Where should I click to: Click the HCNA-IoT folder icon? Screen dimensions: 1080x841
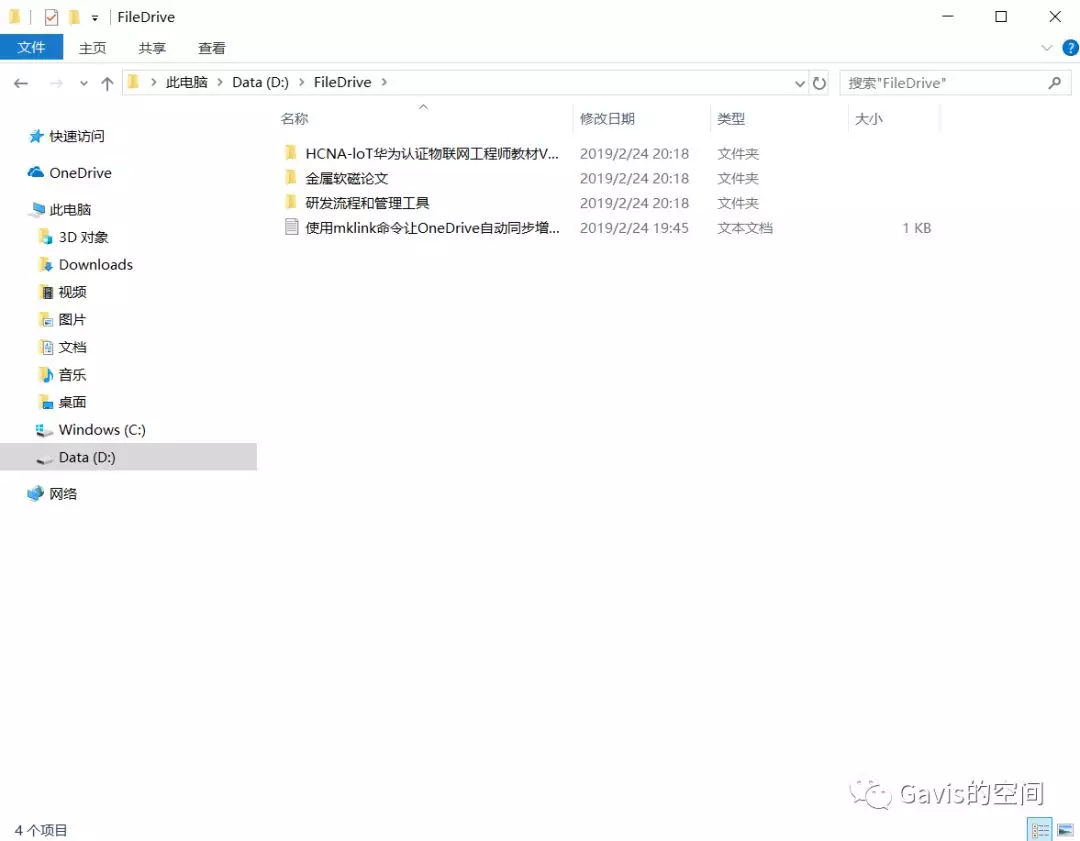291,152
